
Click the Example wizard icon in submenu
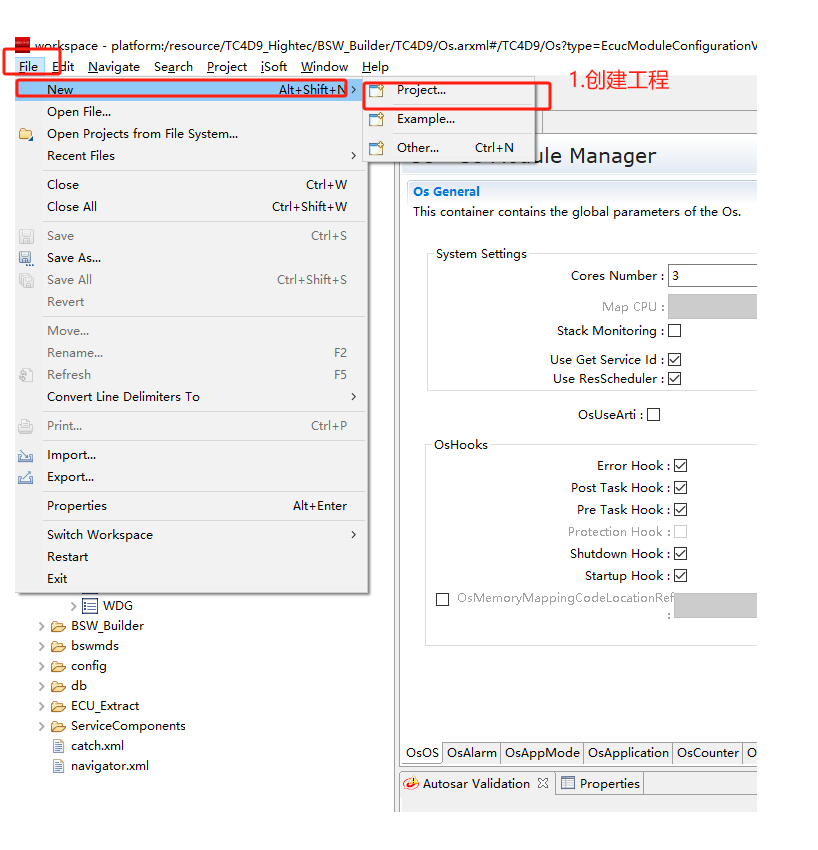pos(377,120)
